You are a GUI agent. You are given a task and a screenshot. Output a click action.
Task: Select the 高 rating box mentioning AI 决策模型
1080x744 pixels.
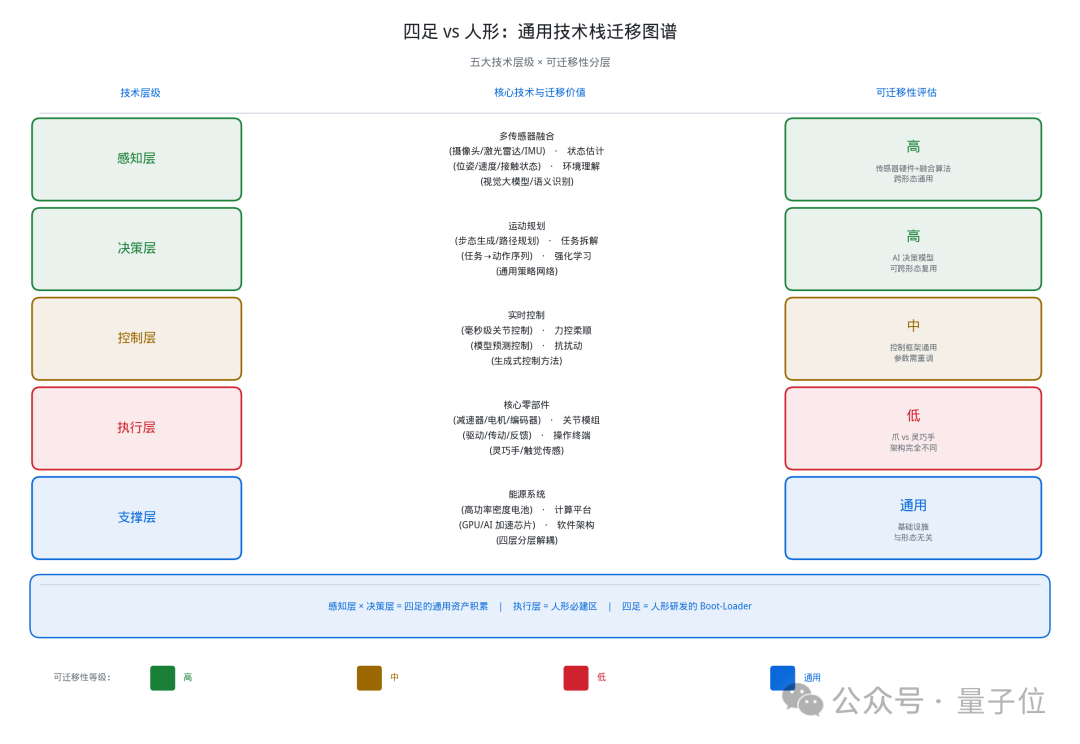coord(913,249)
